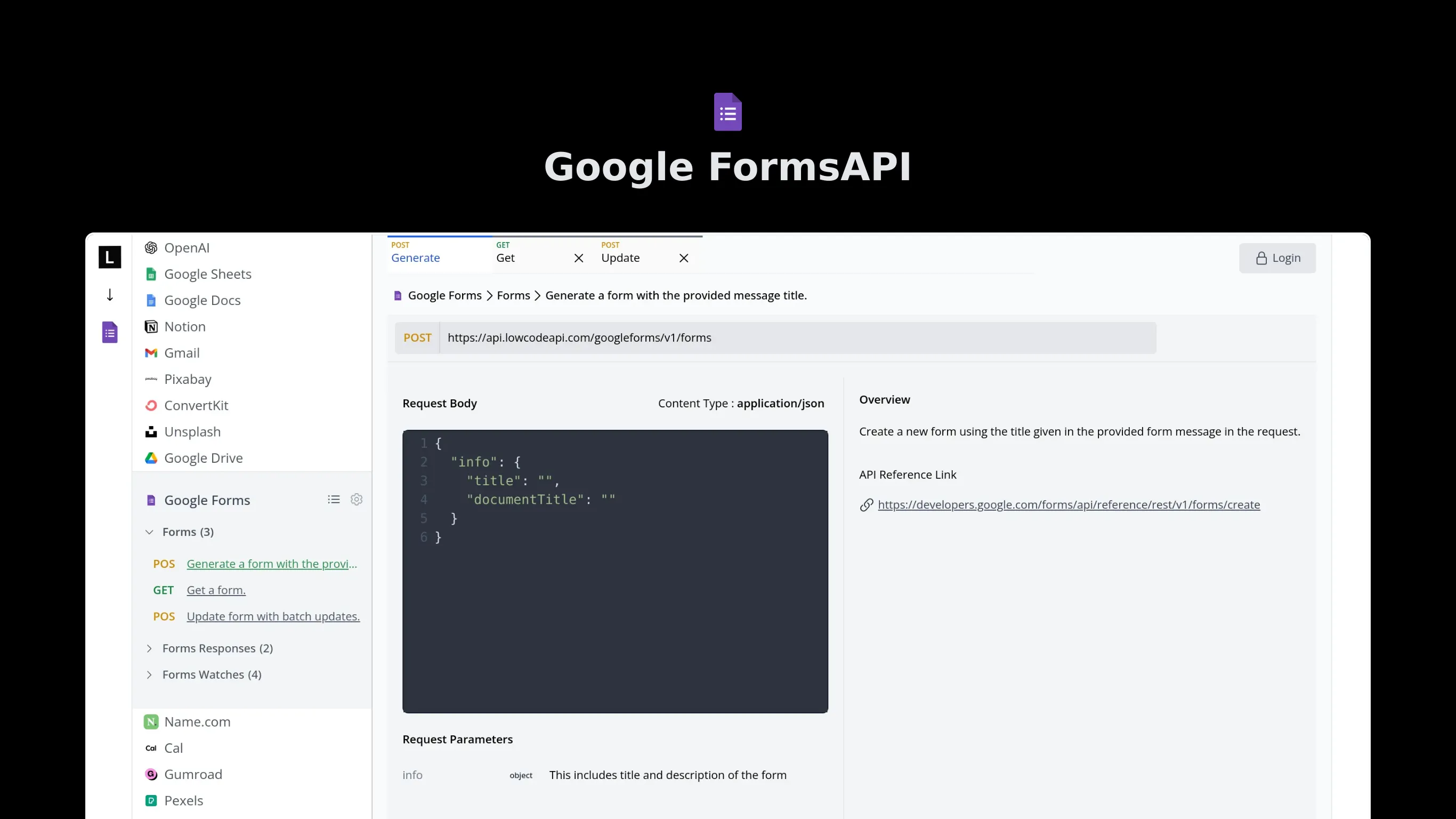This screenshot has height=819, width=1456.
Task: Open the API reference link to forms/create
Action: (x=1067, y=504)
